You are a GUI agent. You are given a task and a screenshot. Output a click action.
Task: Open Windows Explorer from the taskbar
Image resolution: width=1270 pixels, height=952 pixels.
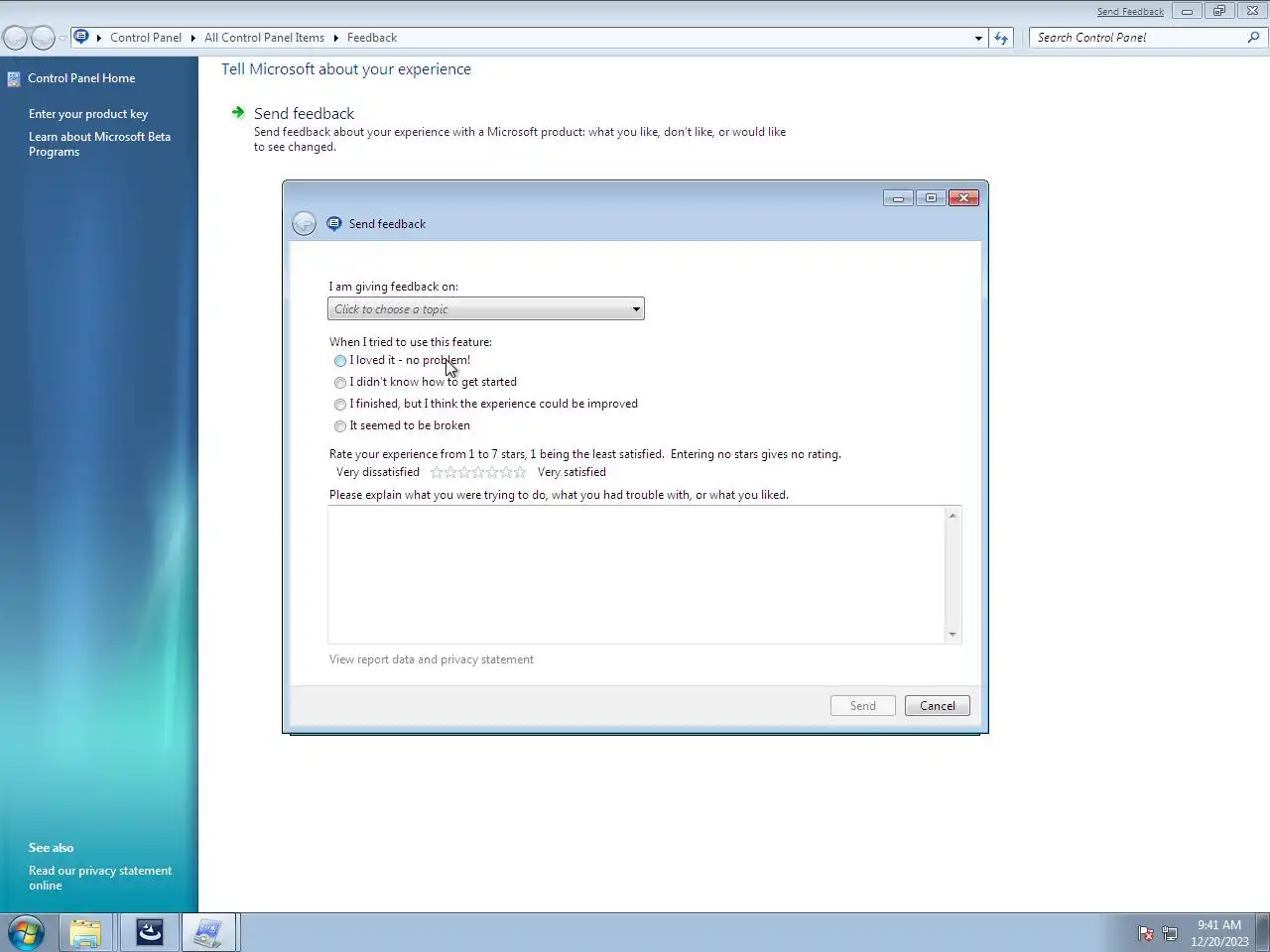point(85,933)
